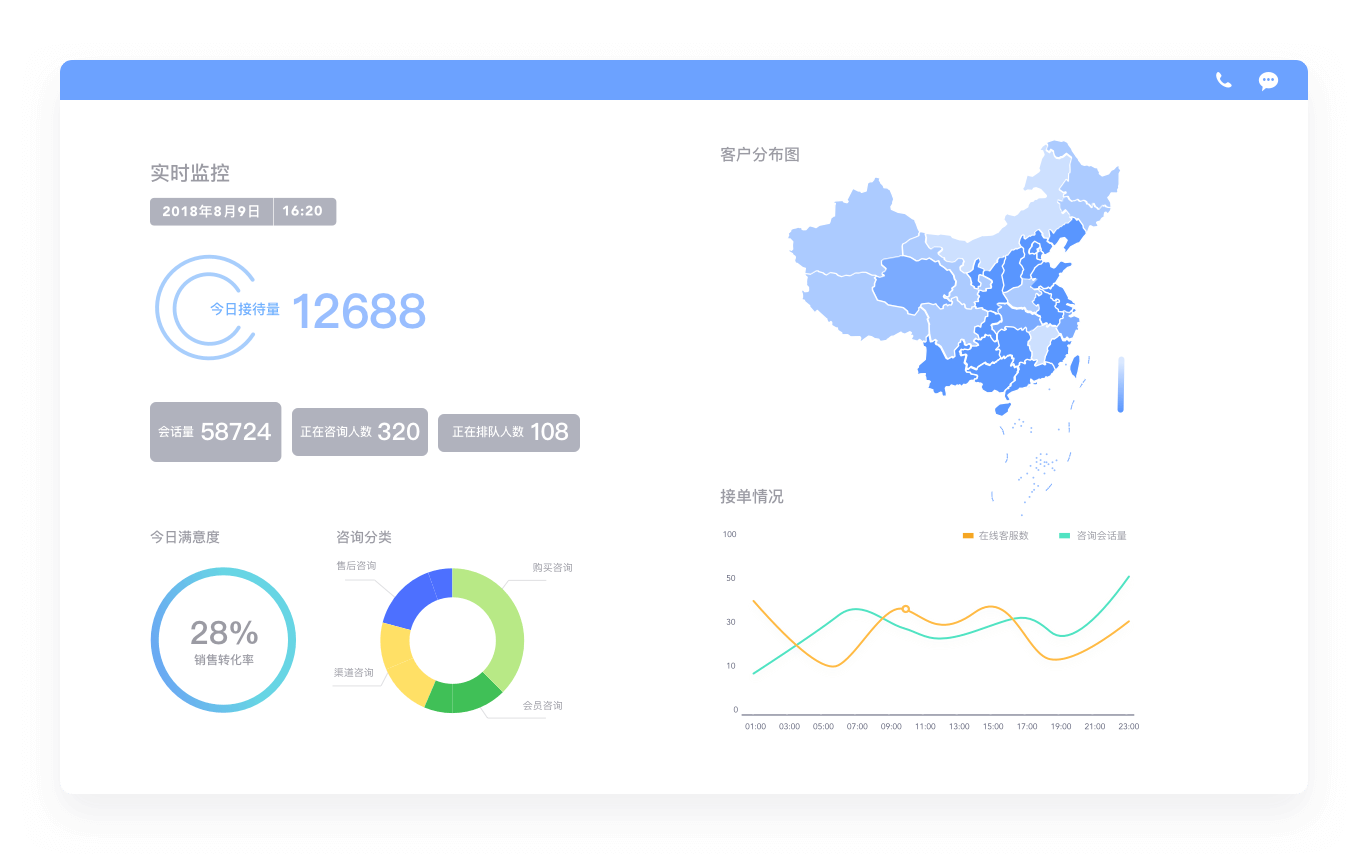Screen dimensions: 1368x854
Task: Click the 2018年8月9日 date selector
Action: pyautogui.click(x=211, y=211)
